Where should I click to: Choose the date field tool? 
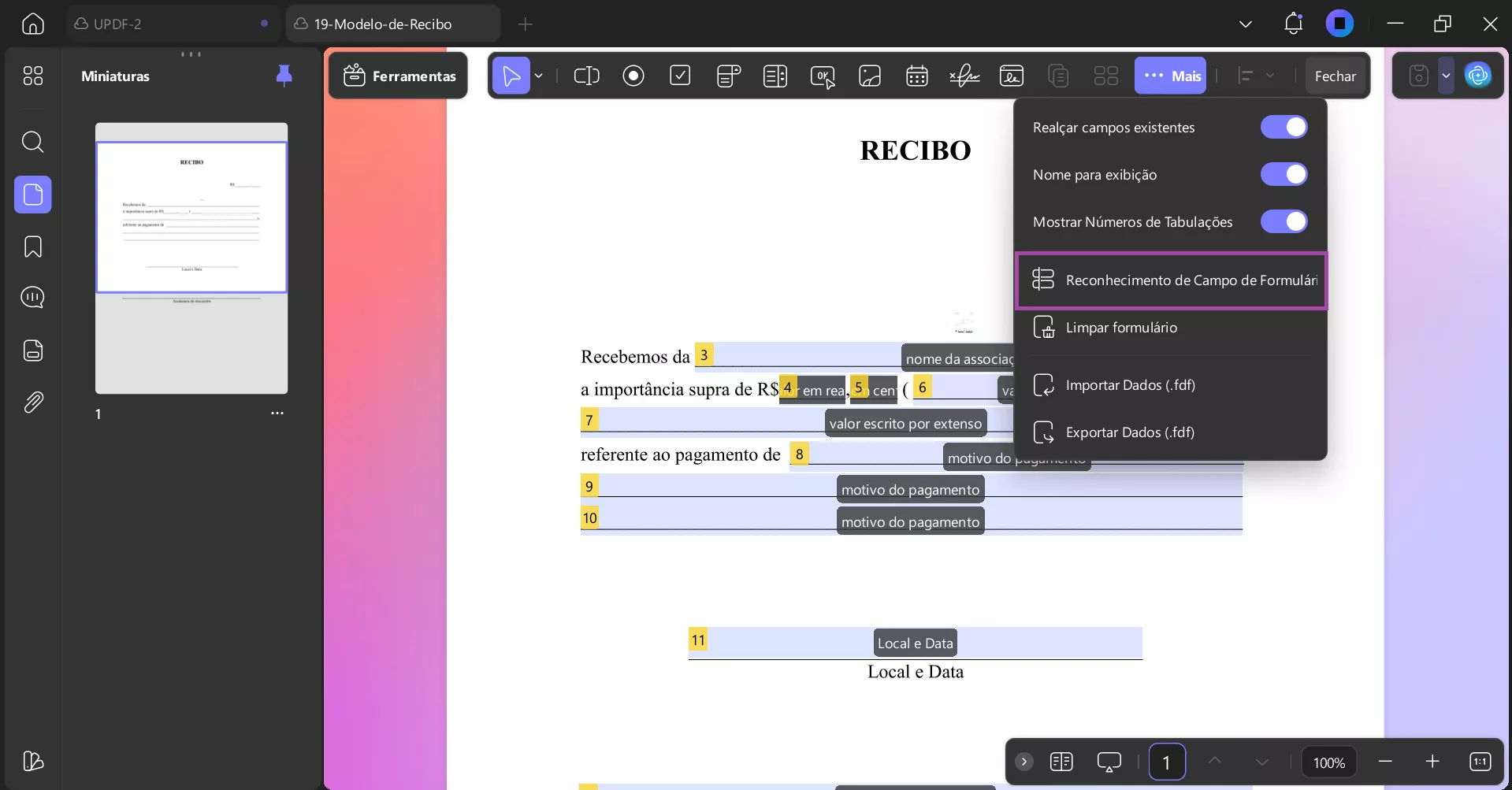click(916, 76)
